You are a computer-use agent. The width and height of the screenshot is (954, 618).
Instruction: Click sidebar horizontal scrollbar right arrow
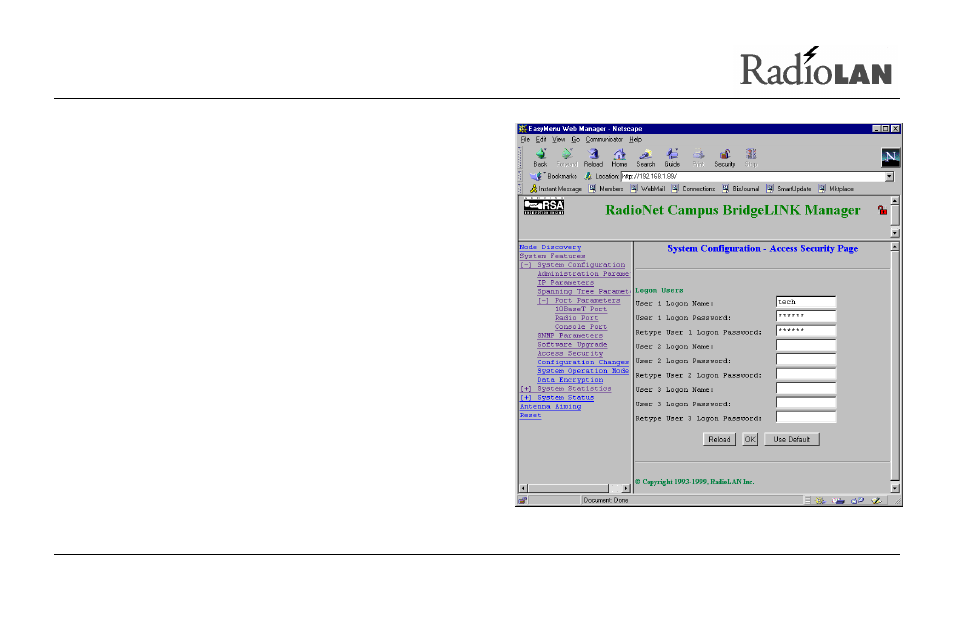625,488
